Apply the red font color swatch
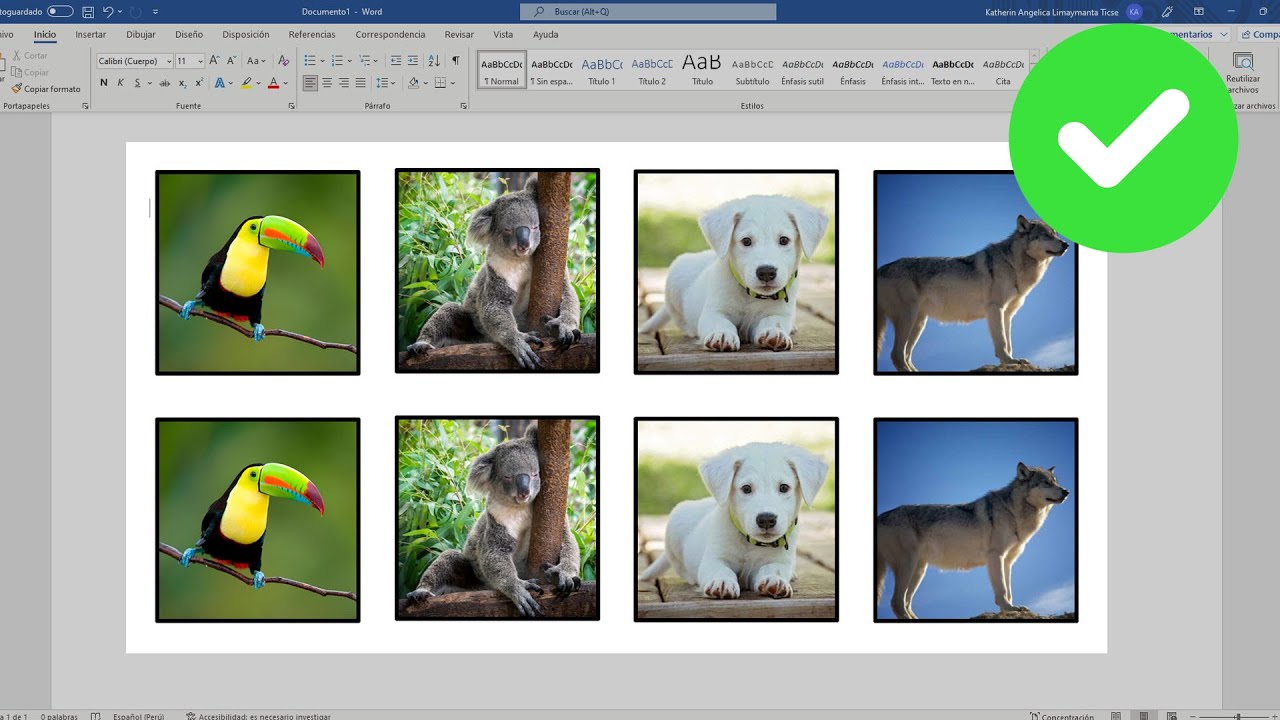The image size is (1280, 720). (x=273, y=83)
